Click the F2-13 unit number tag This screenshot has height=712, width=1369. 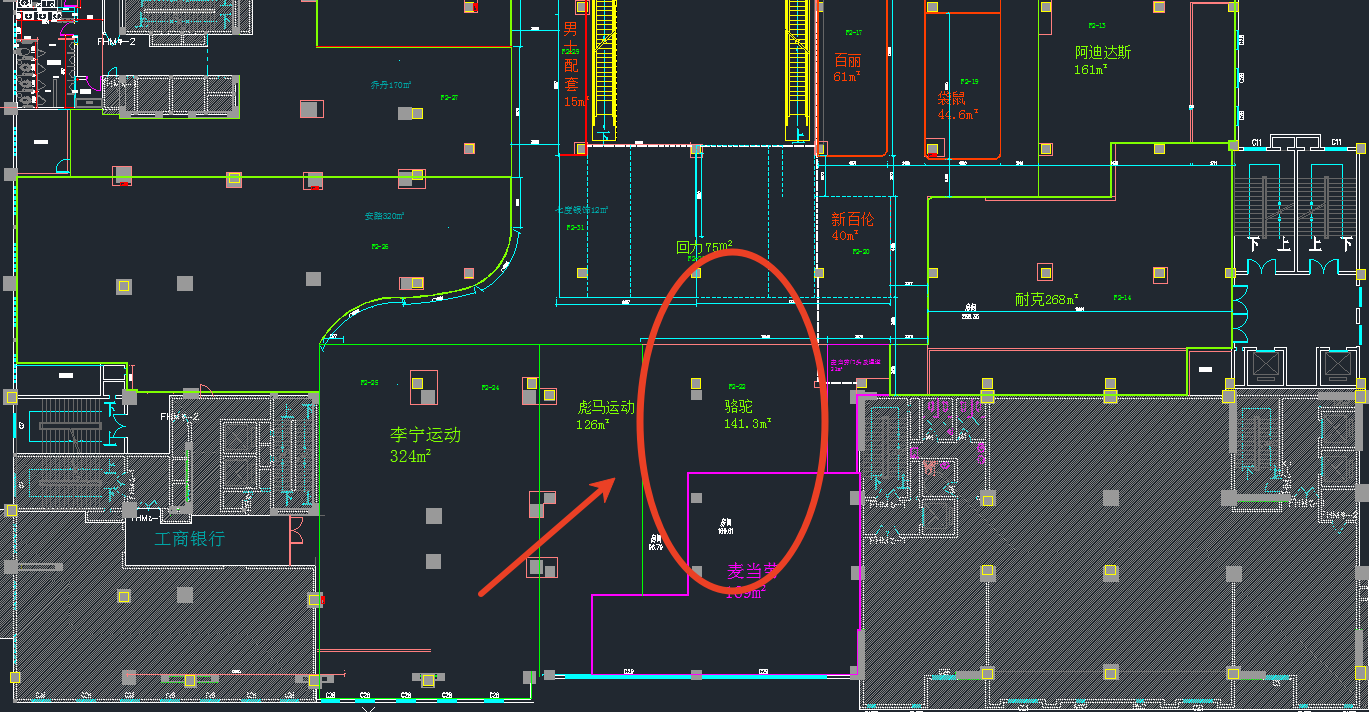click(1096, 25)
